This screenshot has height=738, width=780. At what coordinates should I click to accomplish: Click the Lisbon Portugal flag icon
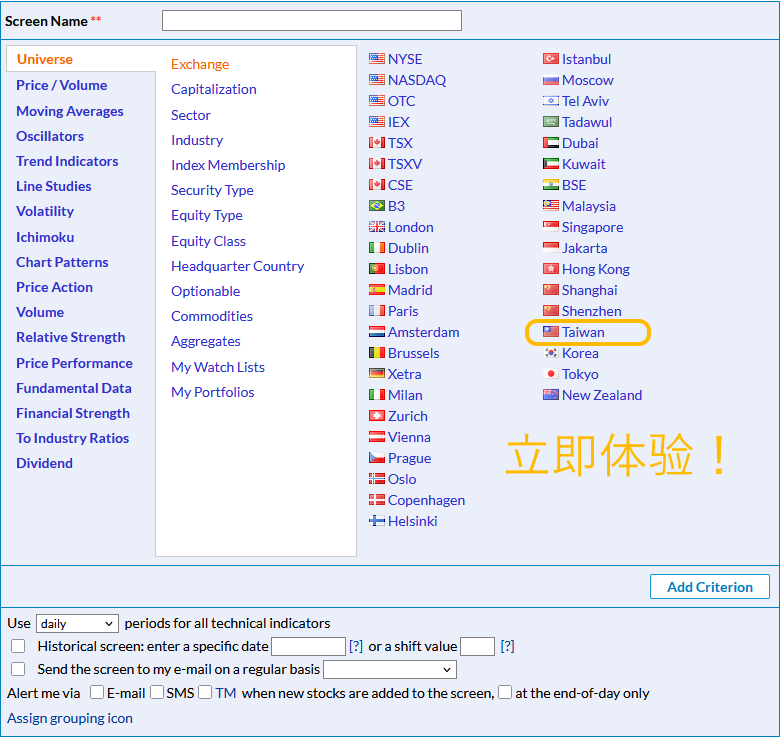click(x=377, y=269)
